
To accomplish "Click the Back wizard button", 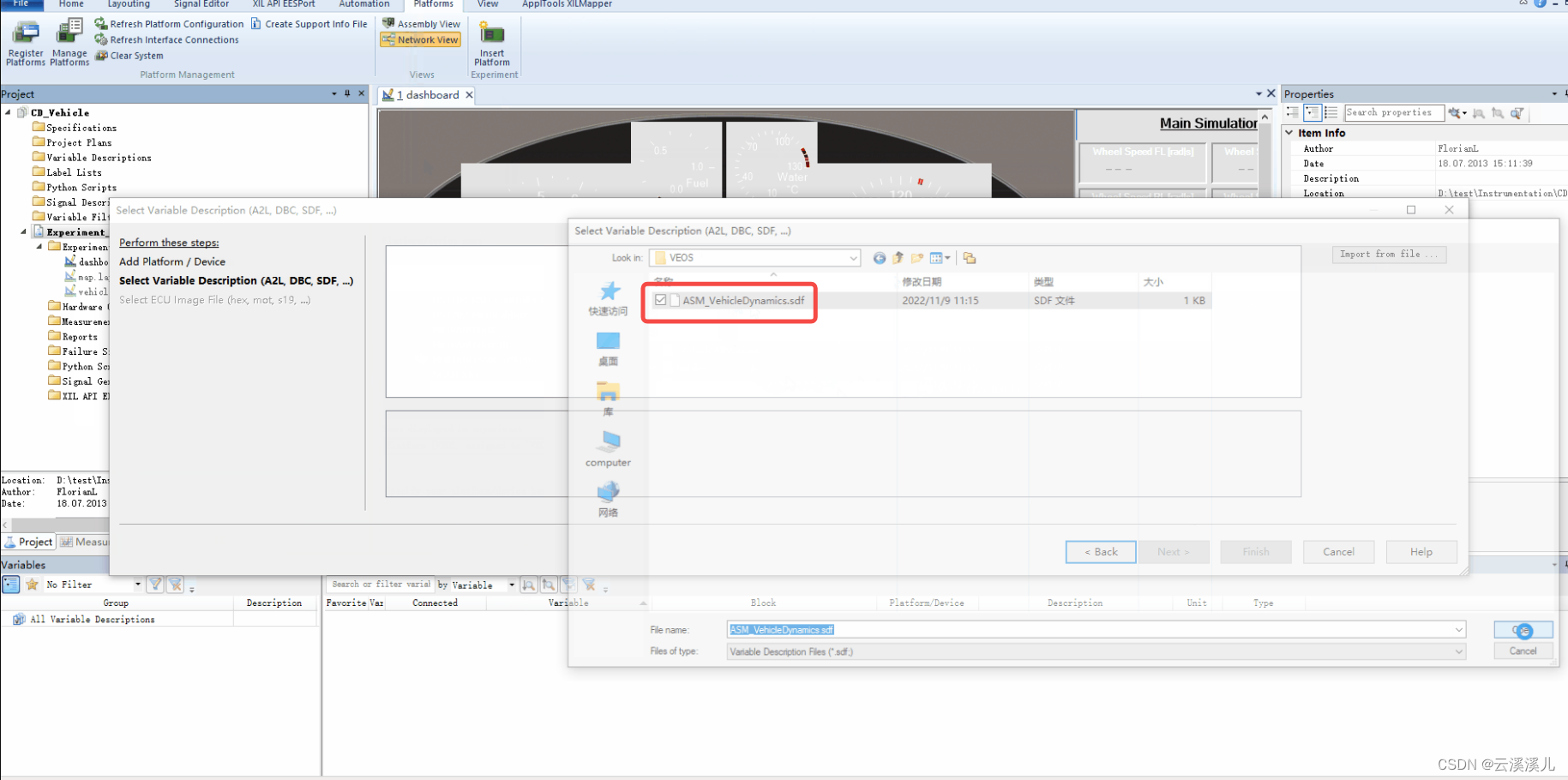I will coord(1101,552).
